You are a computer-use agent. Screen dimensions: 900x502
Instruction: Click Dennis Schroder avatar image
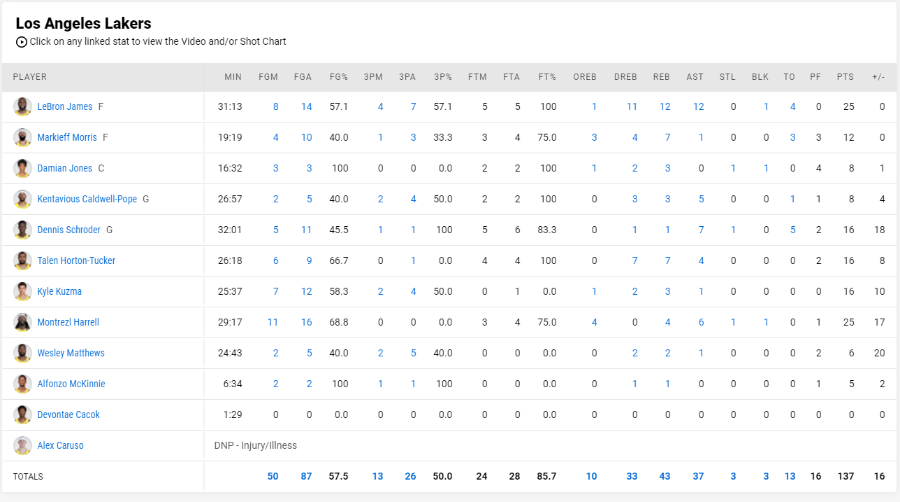22,230
